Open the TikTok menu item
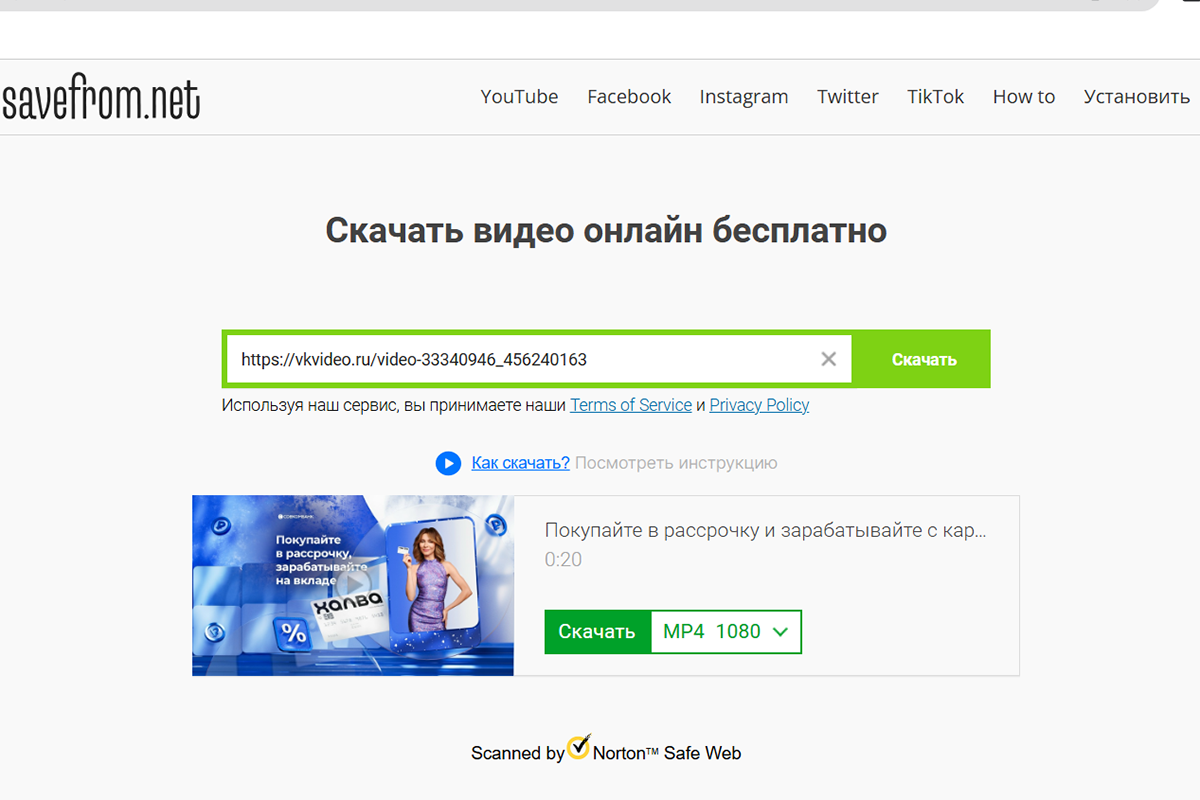Viewport: 1200px width, 800px height. (936, 97)
